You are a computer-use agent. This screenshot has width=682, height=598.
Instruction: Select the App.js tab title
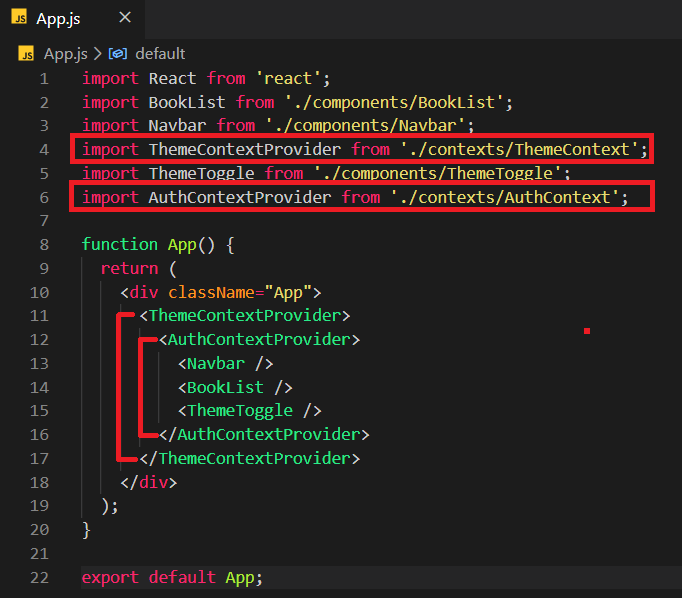pyautogui.click(x=58, y=19)
